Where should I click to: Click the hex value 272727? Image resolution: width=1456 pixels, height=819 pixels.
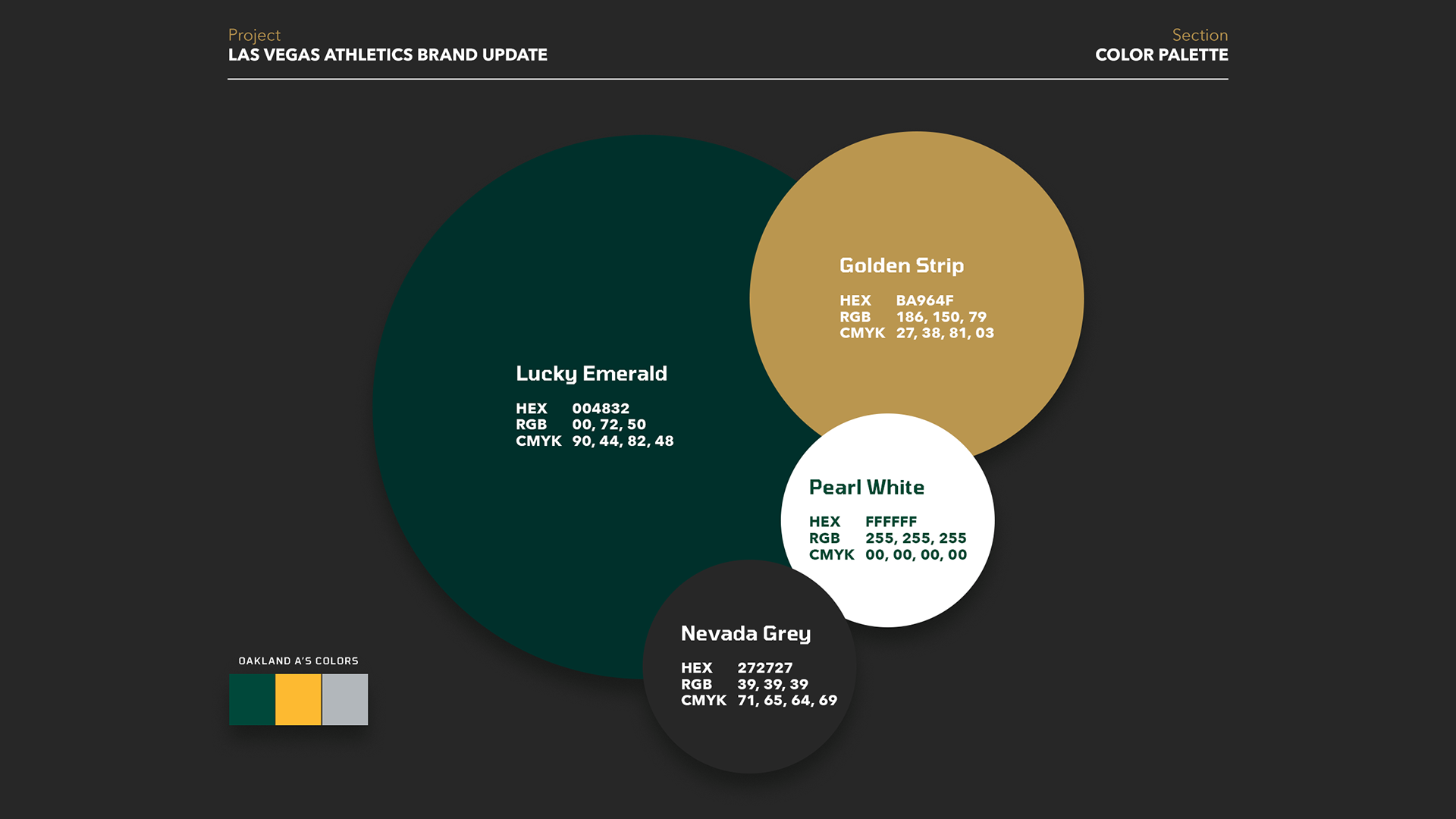765,668
